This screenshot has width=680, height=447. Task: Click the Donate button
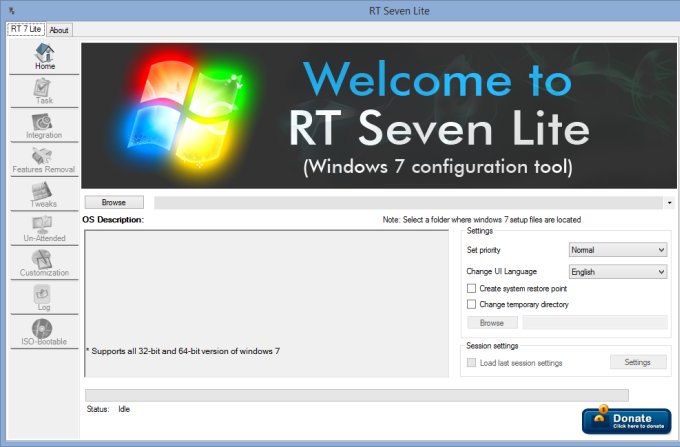[x=626, y=421]
